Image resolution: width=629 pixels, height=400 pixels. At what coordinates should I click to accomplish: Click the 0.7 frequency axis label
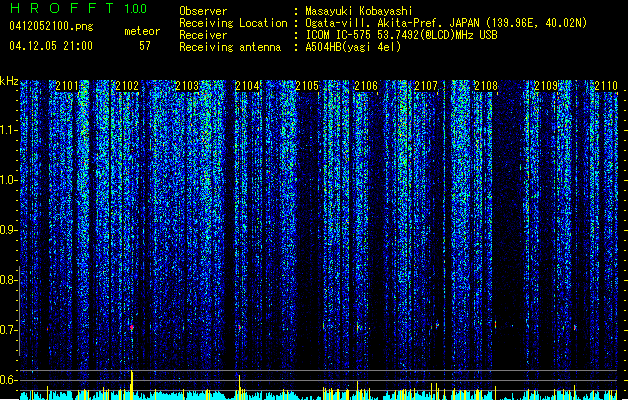(9, 330)
